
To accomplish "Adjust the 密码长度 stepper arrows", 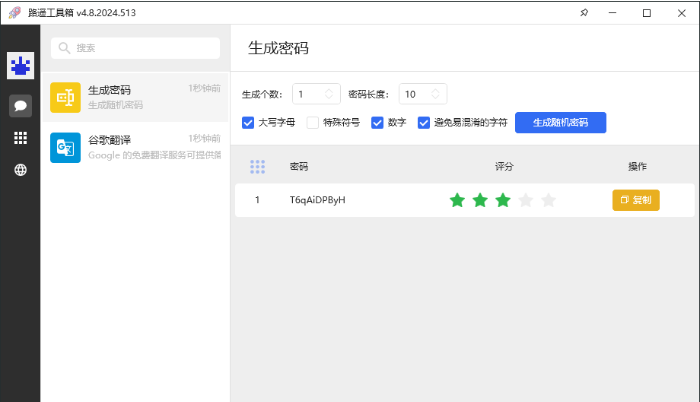I will pyautogui.click(x=435, y=94).
